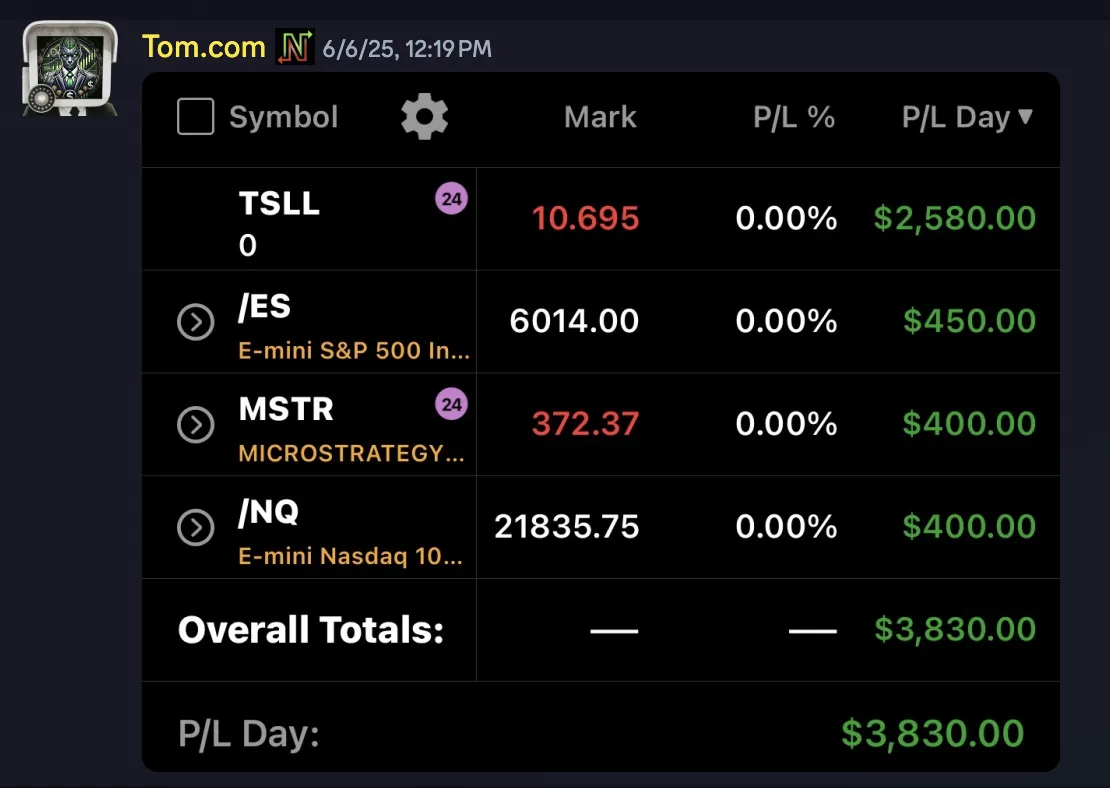Expand the /NQ position row arrow
The image size is (1110, 788).
pyautogui.click(x=195, y=527)
